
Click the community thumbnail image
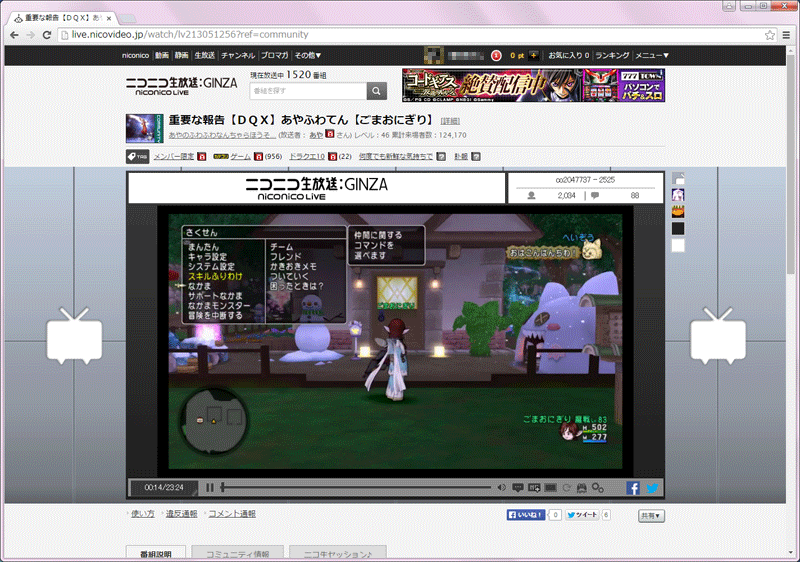pyautogui.click(x=144, y=128)
